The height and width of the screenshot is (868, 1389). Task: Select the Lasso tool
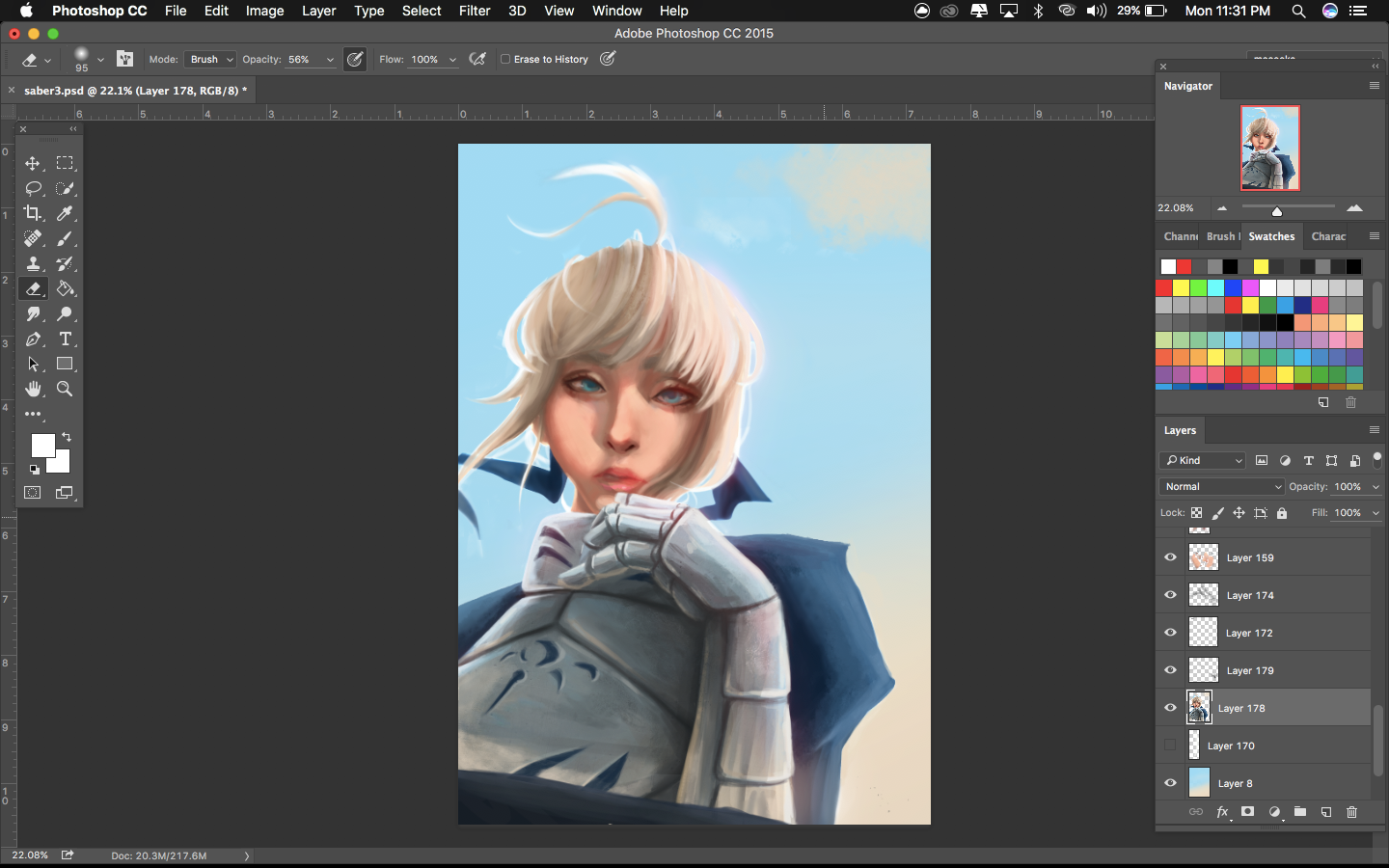(x=33, y=188)
